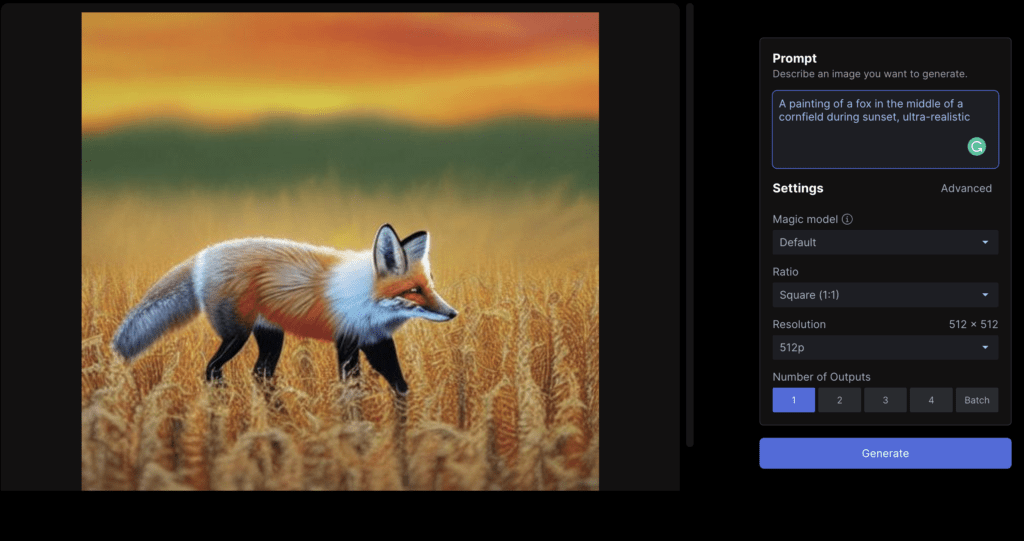Set number of outputs to 1
1024x541 pixels.
[x=793, y=400]
